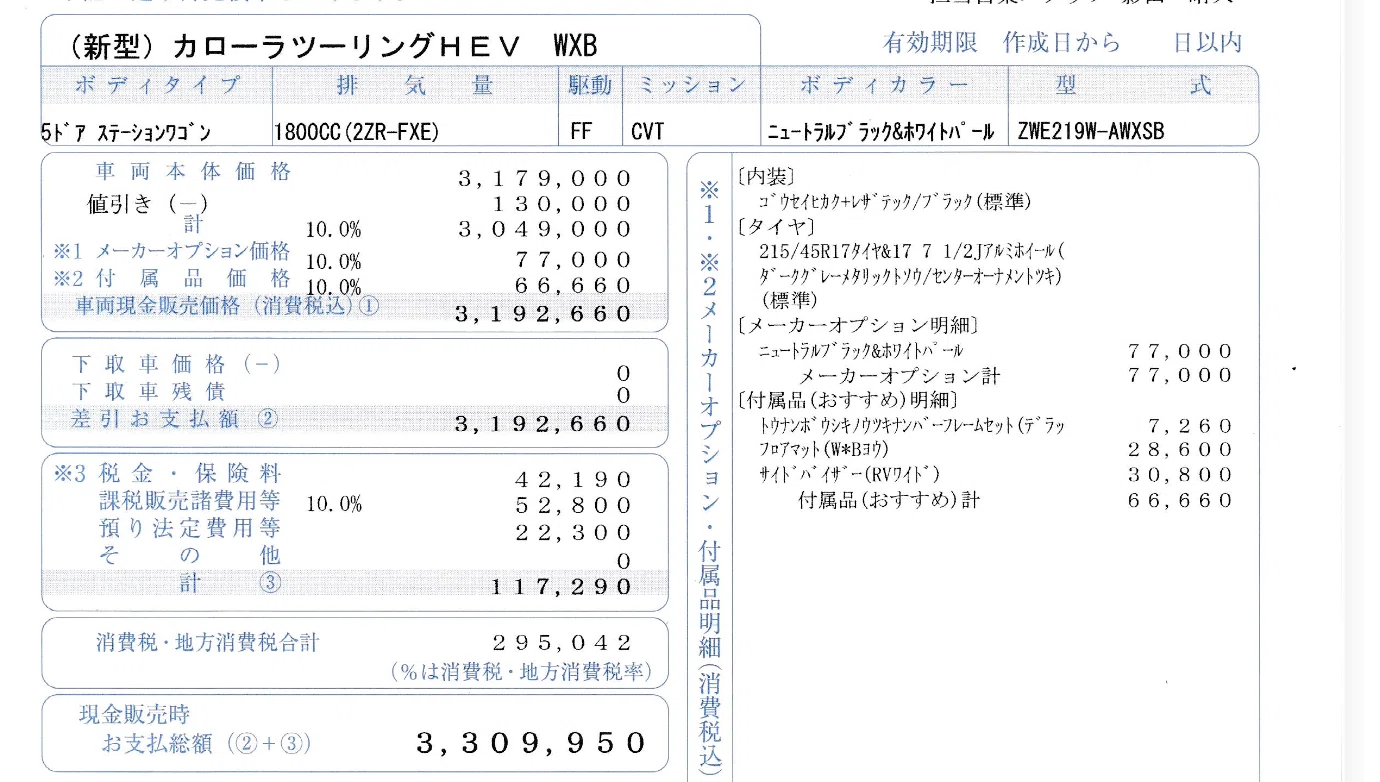Click the 差引お支払額 ② label
This screenshot has height=782, width=1380.
point(174,419)
